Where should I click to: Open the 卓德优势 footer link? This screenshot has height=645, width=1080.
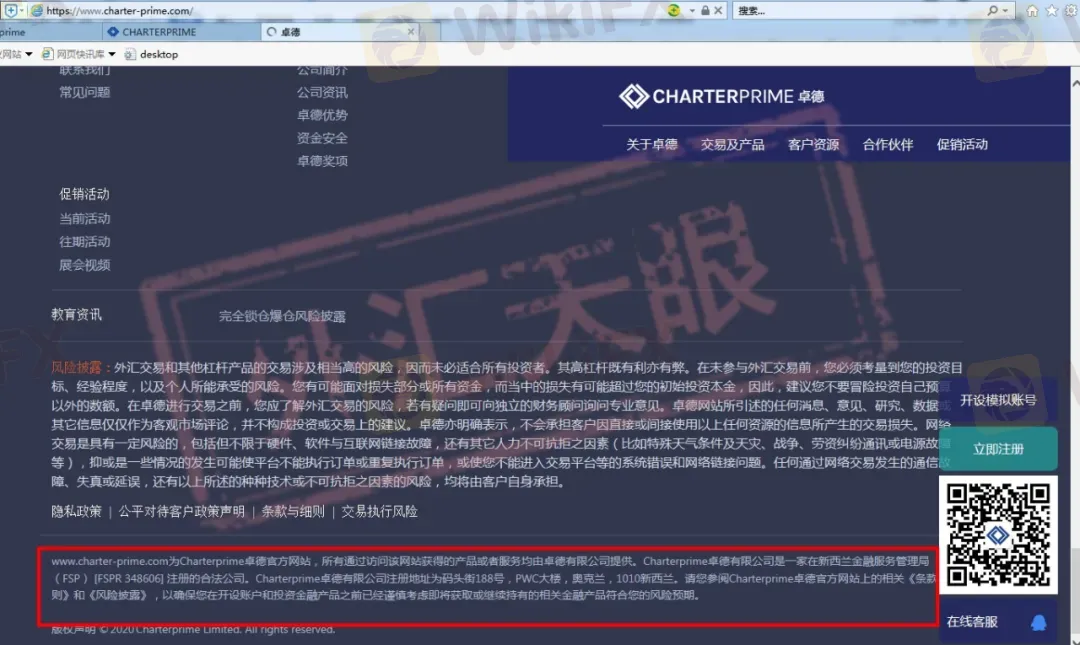322,115
